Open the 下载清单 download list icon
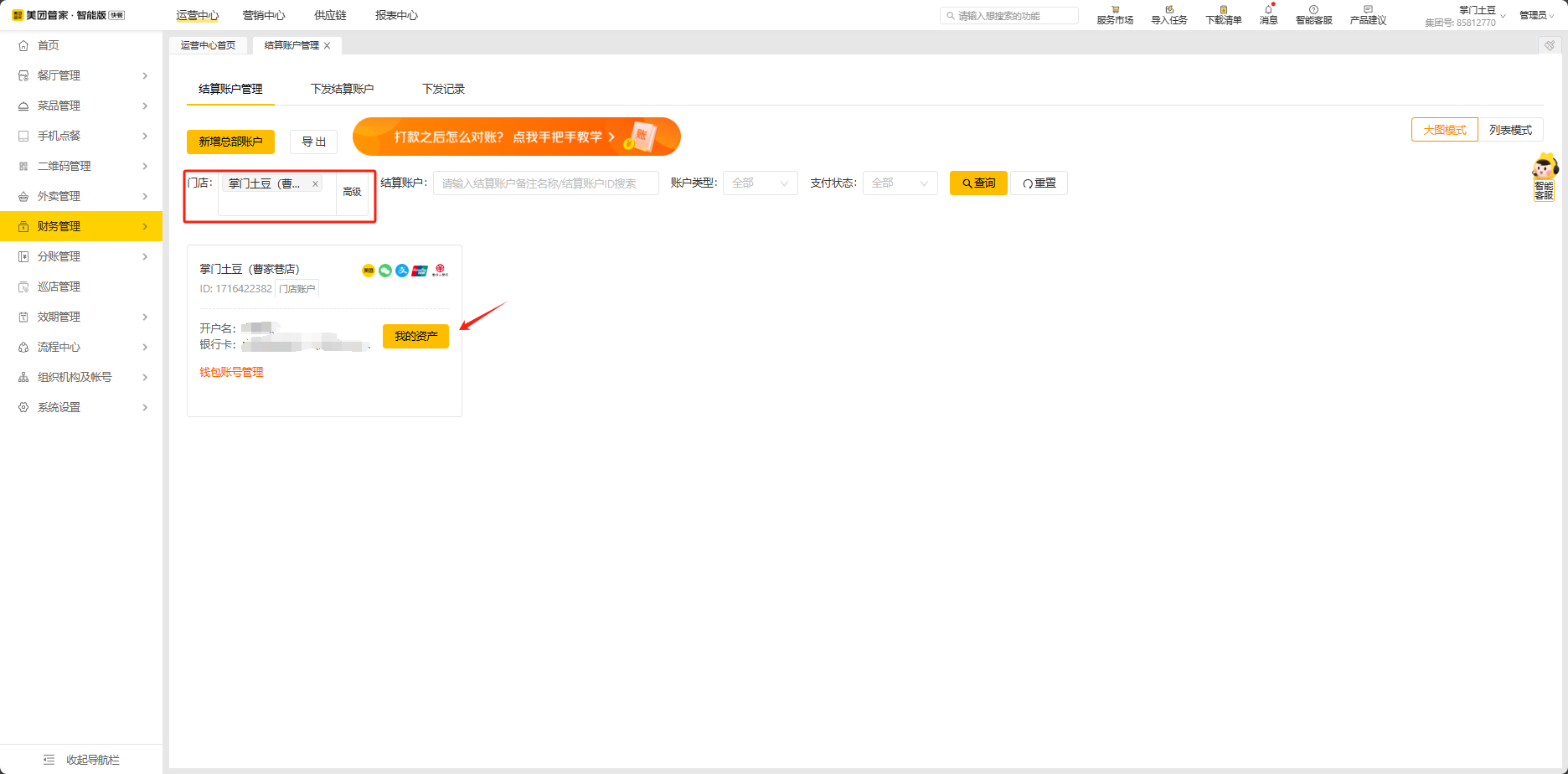The height and width of the screenshot is (774, 1568). [x=1223, y=10]
